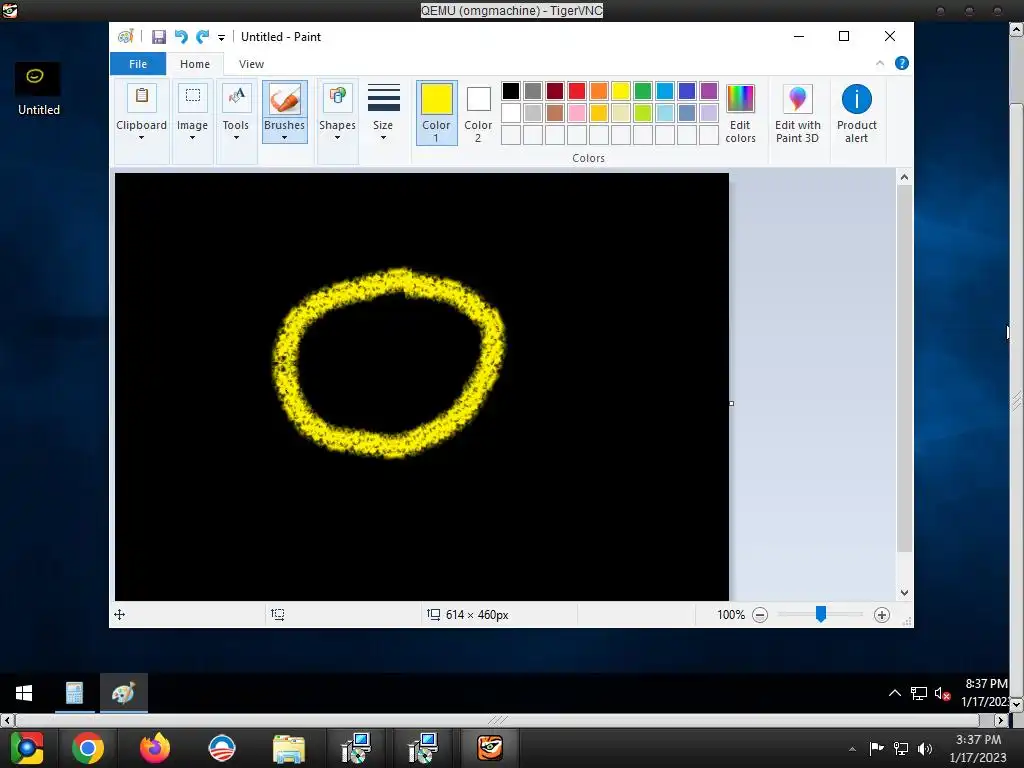Screen dimensions: 1024x768
Task: Click the Clipboard paste icon
Action: 142,96
